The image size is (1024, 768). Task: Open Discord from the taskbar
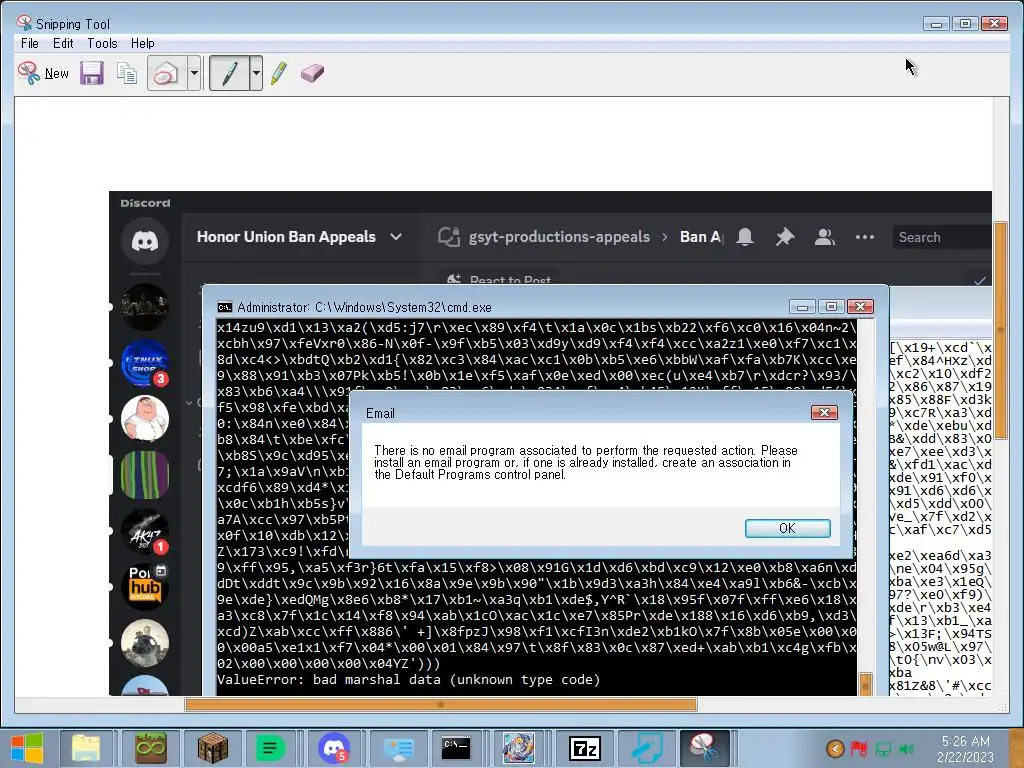(x=334, y=748)
